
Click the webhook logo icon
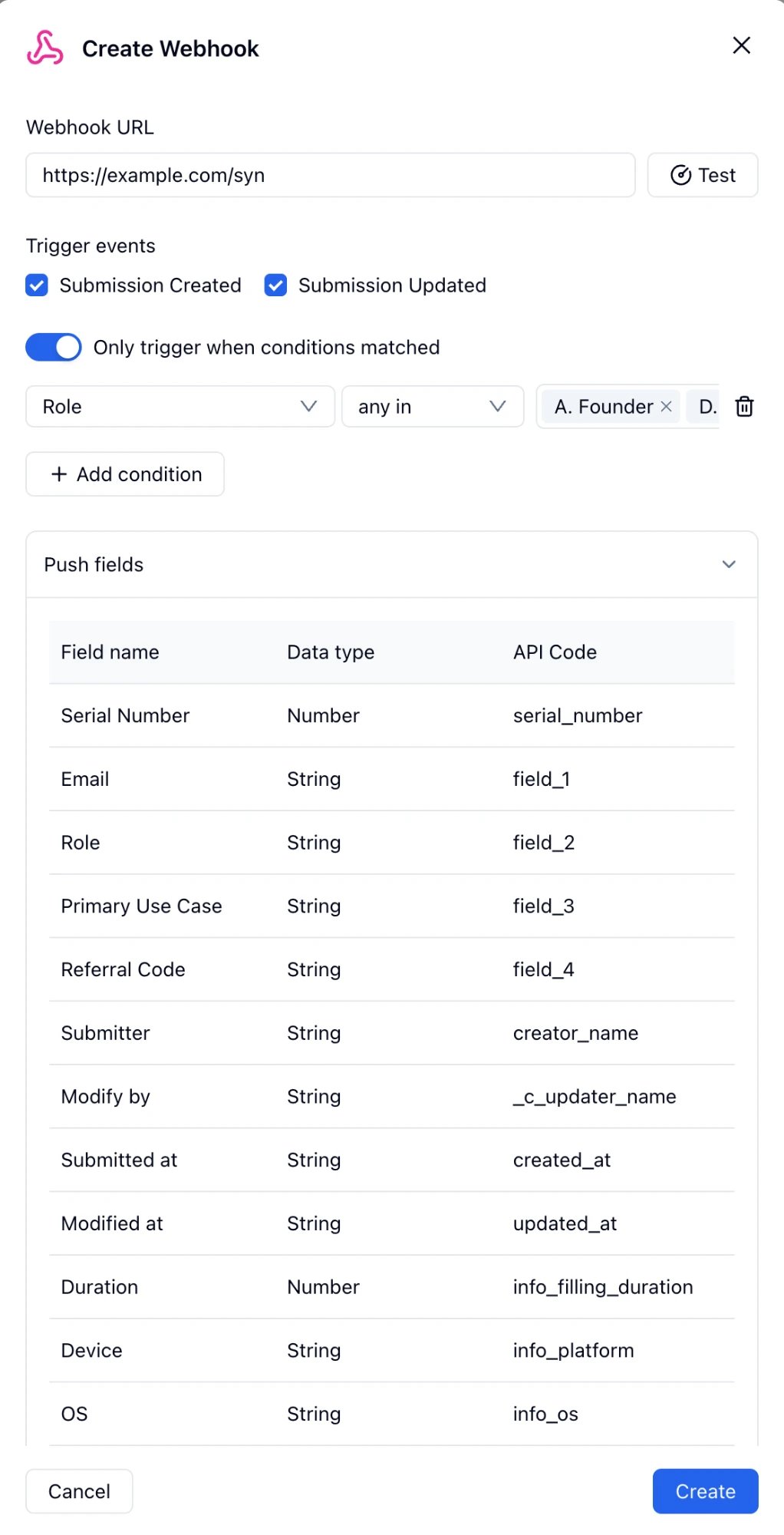pos(45,48)
